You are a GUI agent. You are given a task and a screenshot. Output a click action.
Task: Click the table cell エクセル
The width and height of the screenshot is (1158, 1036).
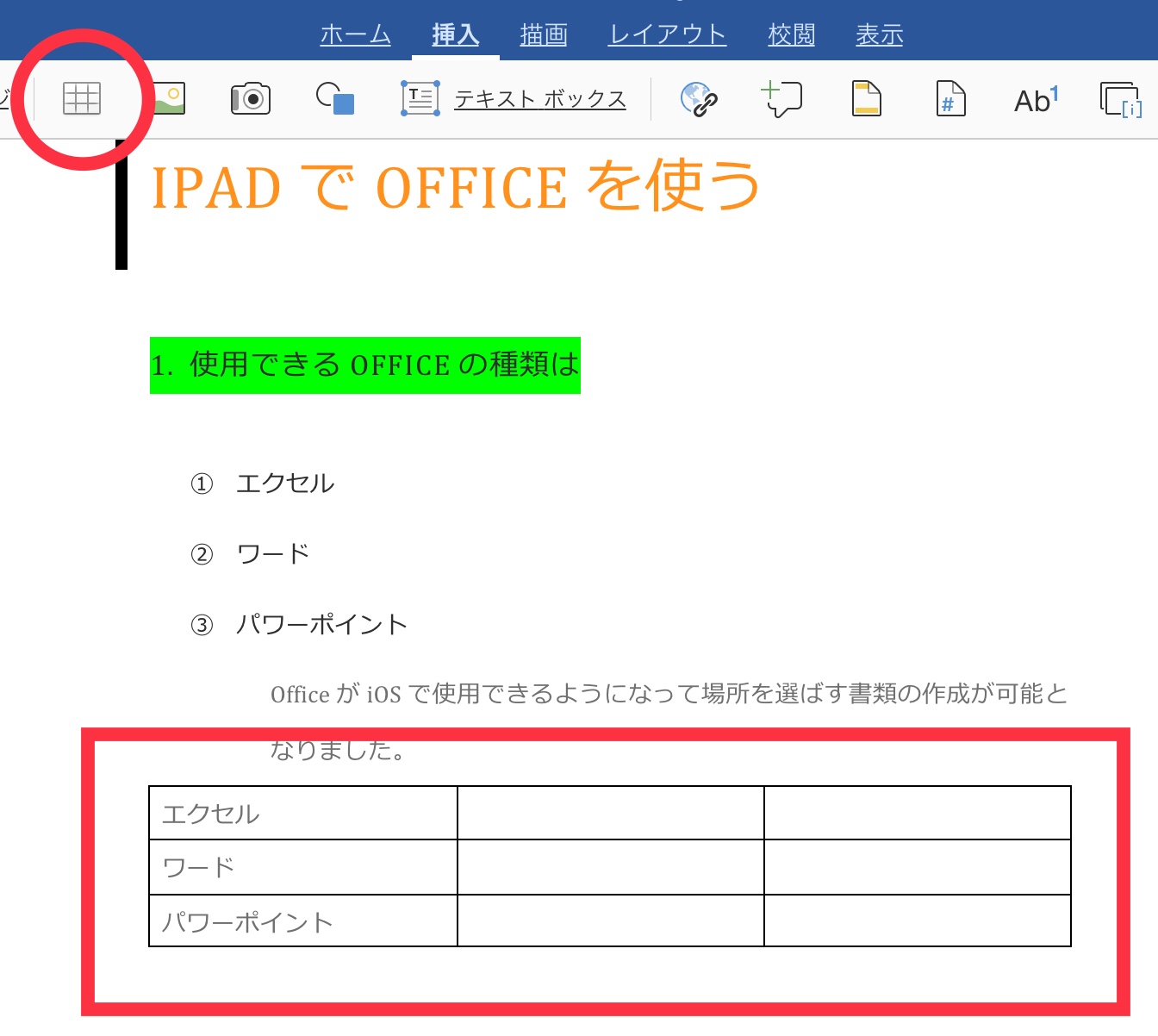(303, 813)
